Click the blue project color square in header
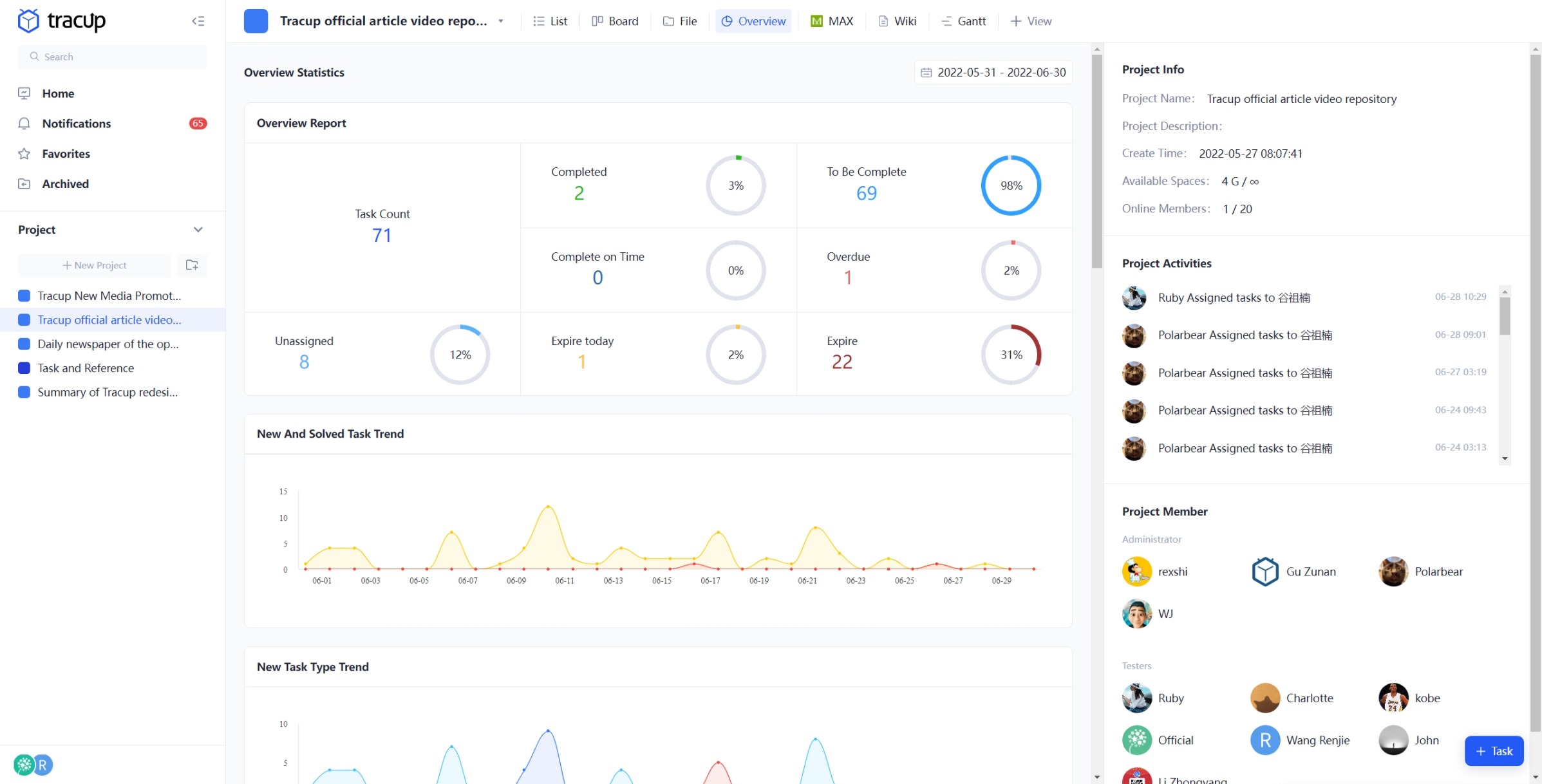The height and width of the screenshot is (784, 1542). click(x=256, y=21)
